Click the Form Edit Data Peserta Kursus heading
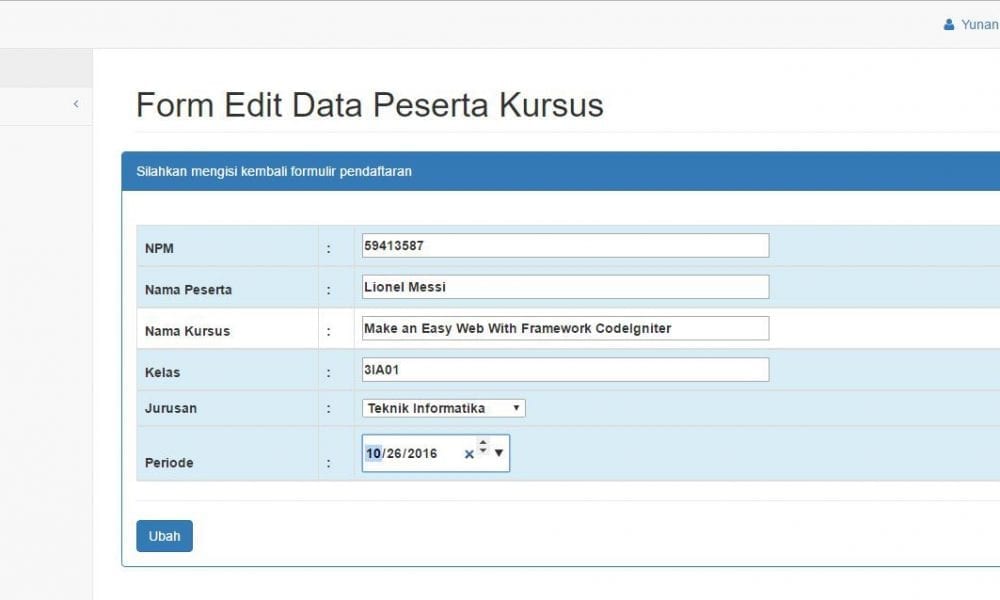This screenshot has width=1000, height=600. tap(369, 105)
